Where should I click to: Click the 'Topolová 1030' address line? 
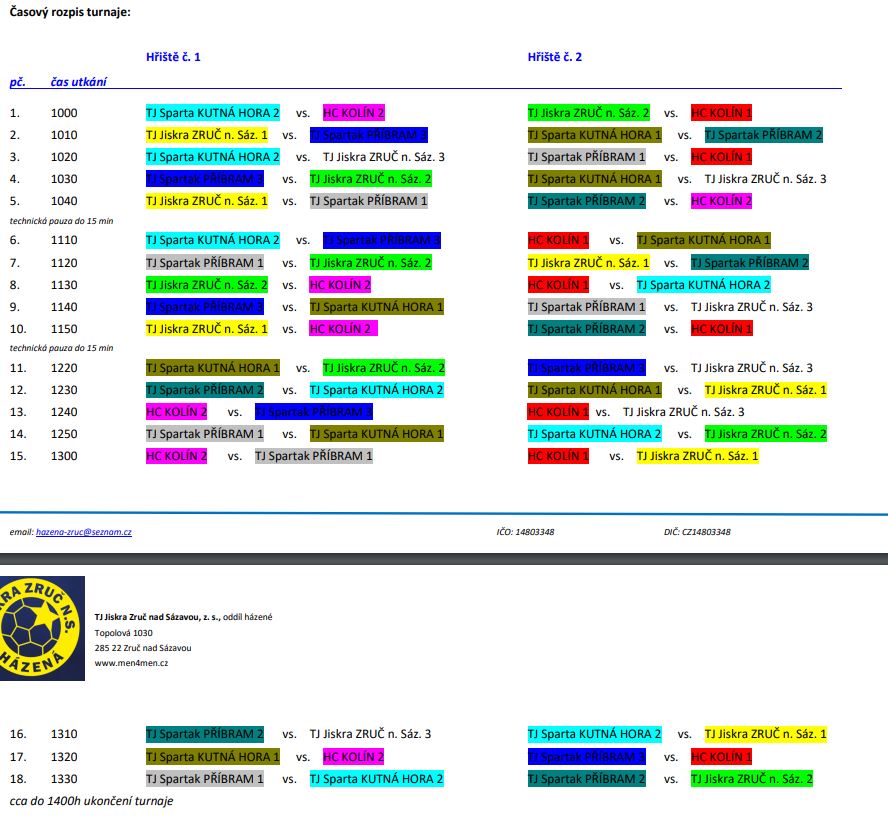click(124, 632)
